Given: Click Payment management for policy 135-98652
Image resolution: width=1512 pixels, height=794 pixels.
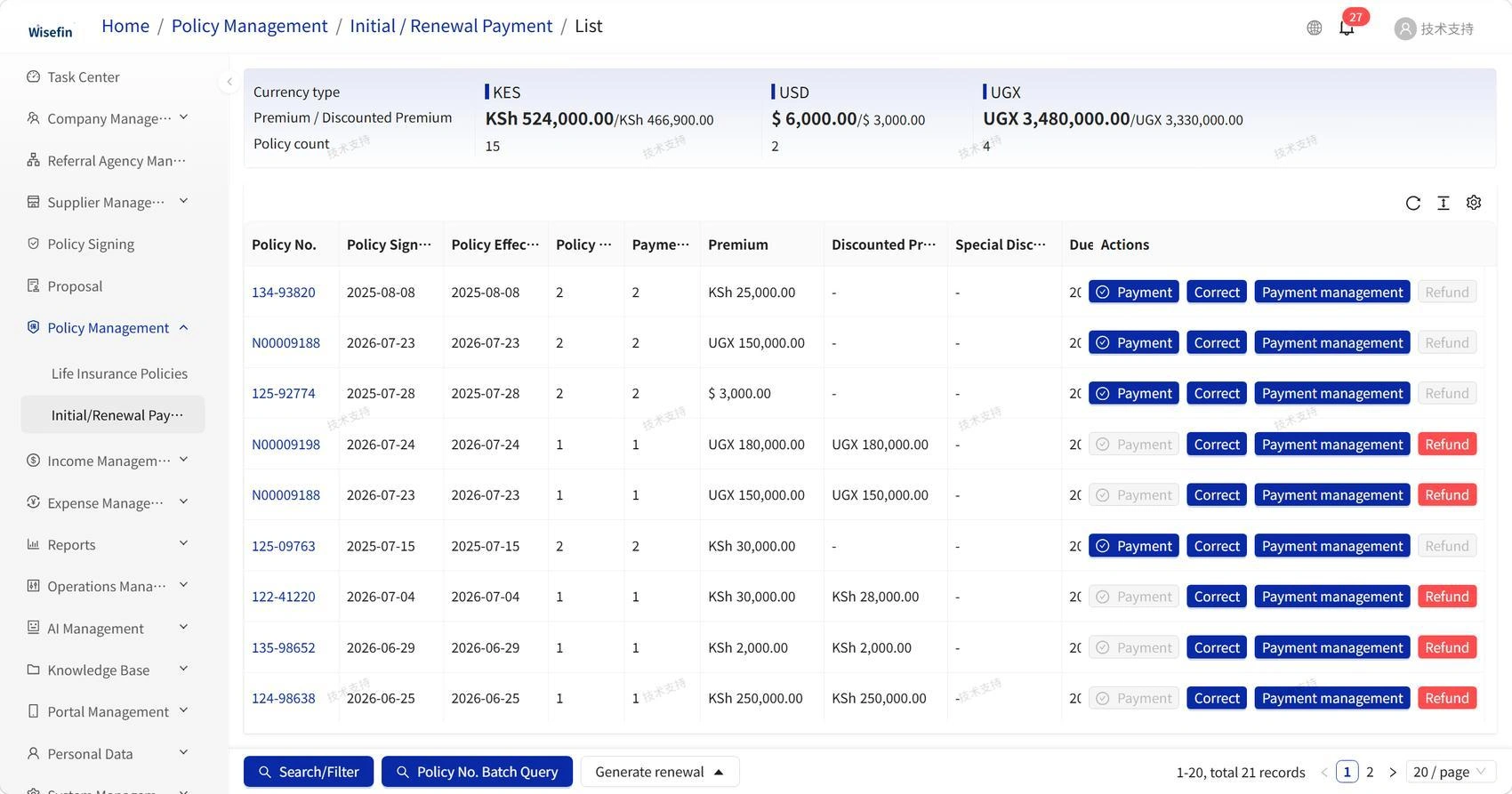Looking at the screenshot, I should pyautogui.click(x=1332, y=648).
